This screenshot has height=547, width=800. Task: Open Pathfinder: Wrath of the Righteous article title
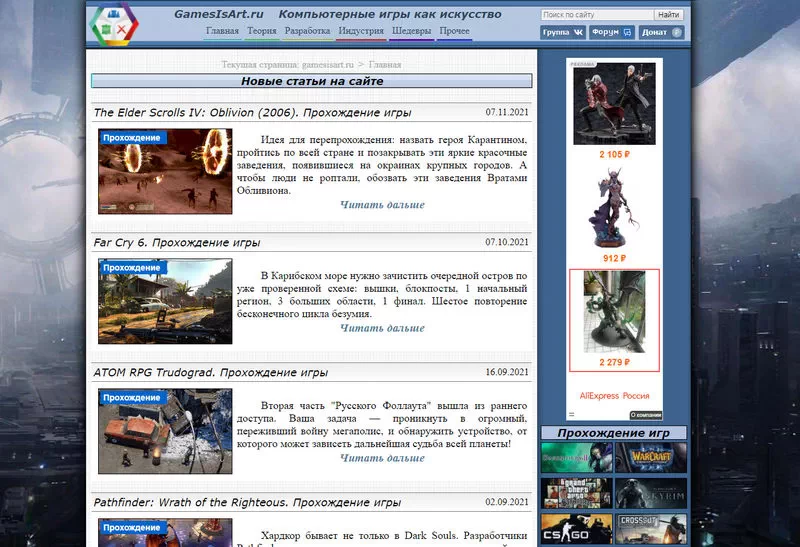click(x=247, y=503)
